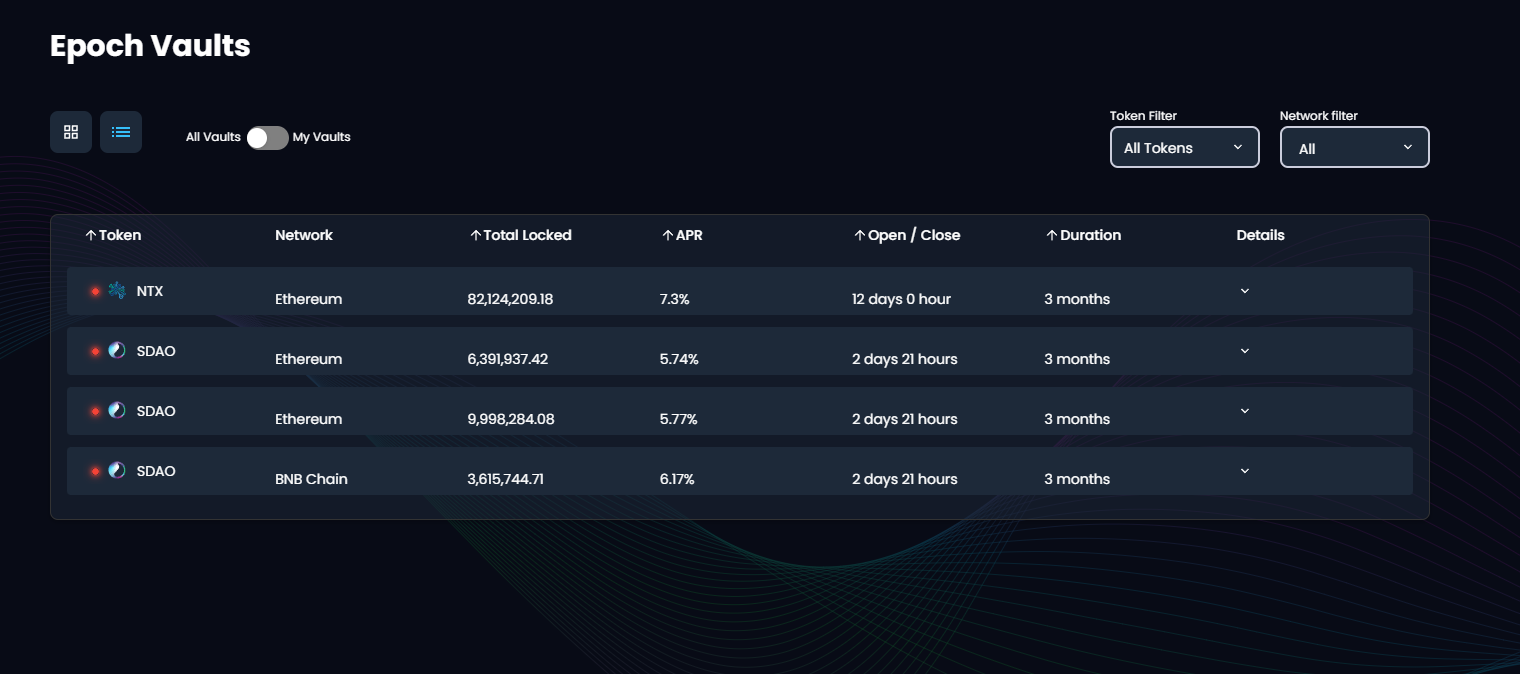Image resolution: width=1520 pixels, height=674 pixels.
Task: Switch to list view layout
Action: (121, 132)
